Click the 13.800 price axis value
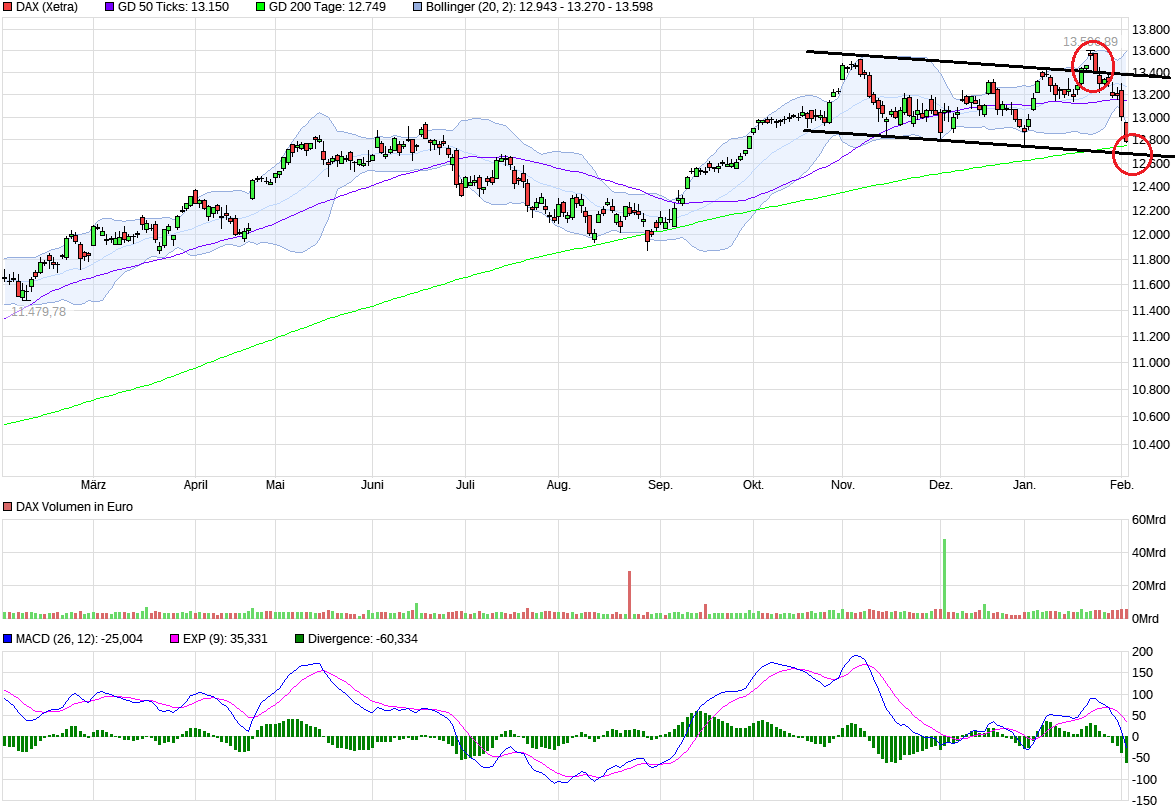The width and height of the screenshot is (1175, 812). (x=1150, y=30)
